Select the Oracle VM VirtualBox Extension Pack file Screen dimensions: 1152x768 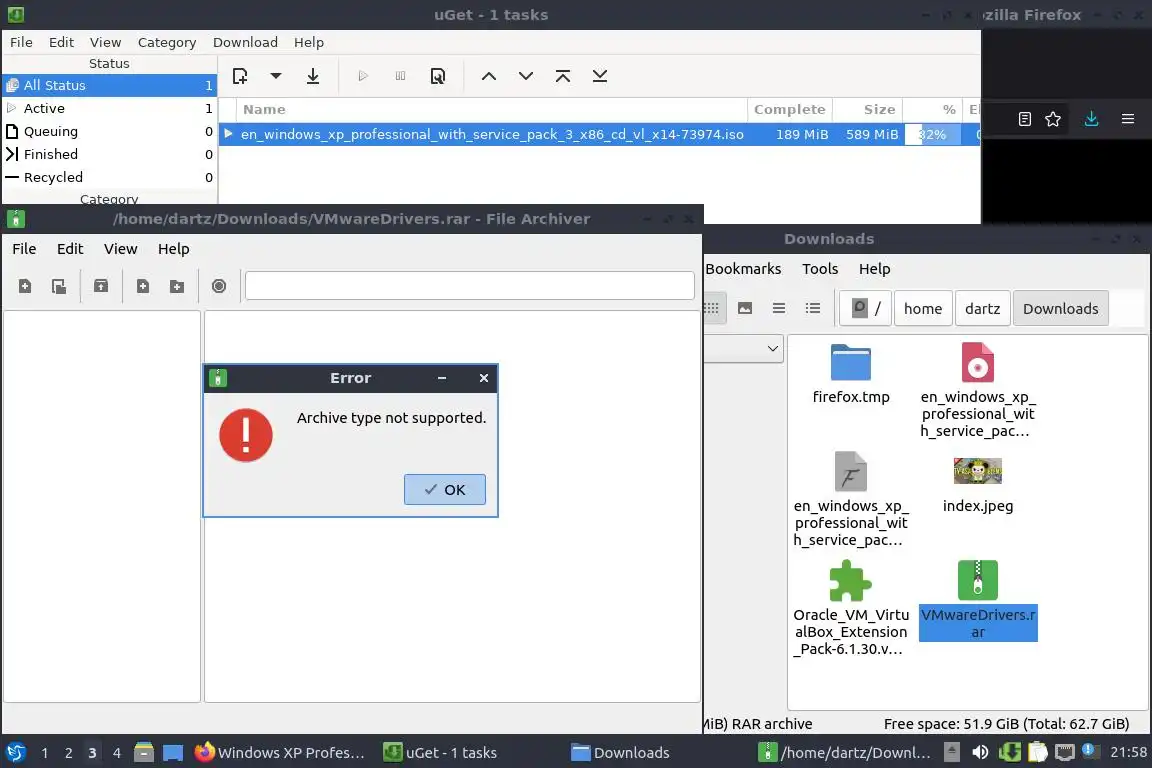coord(851,609)
